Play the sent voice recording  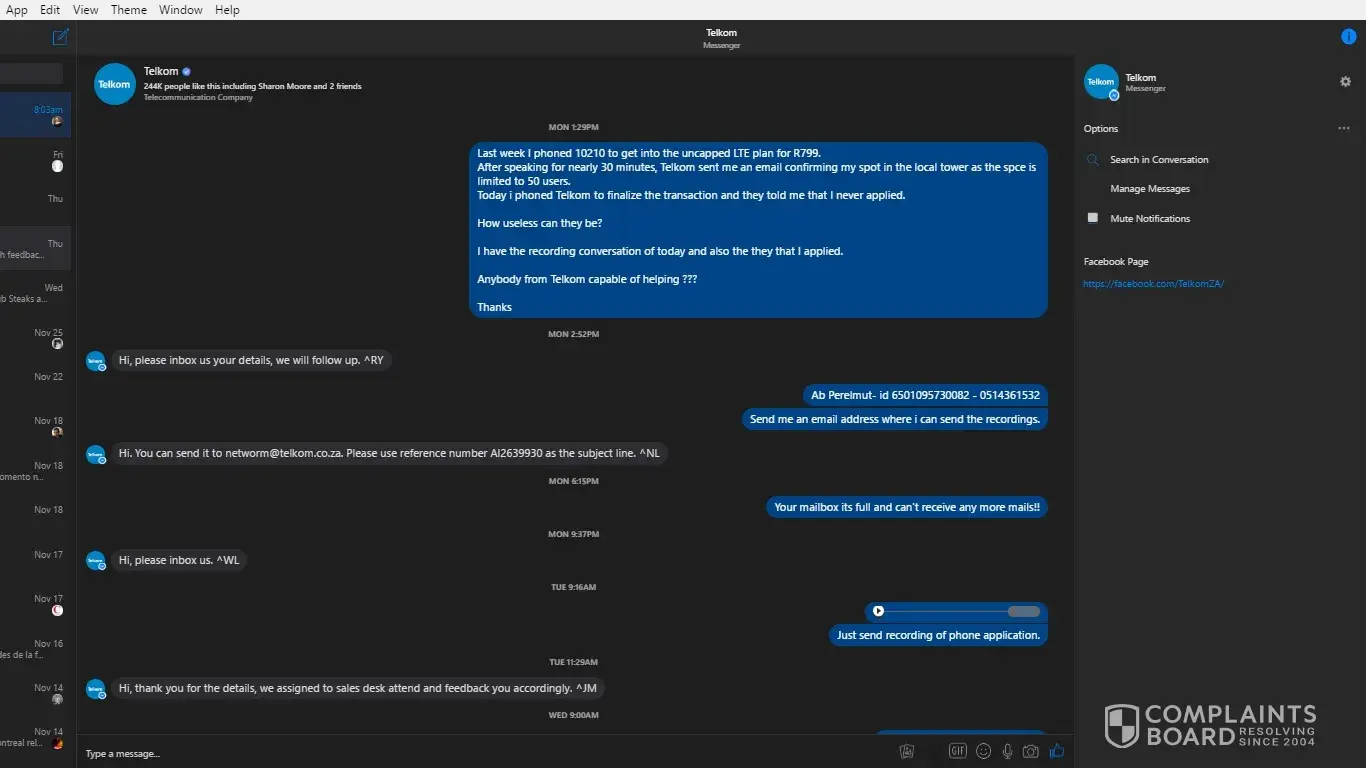tap(878, 611)
